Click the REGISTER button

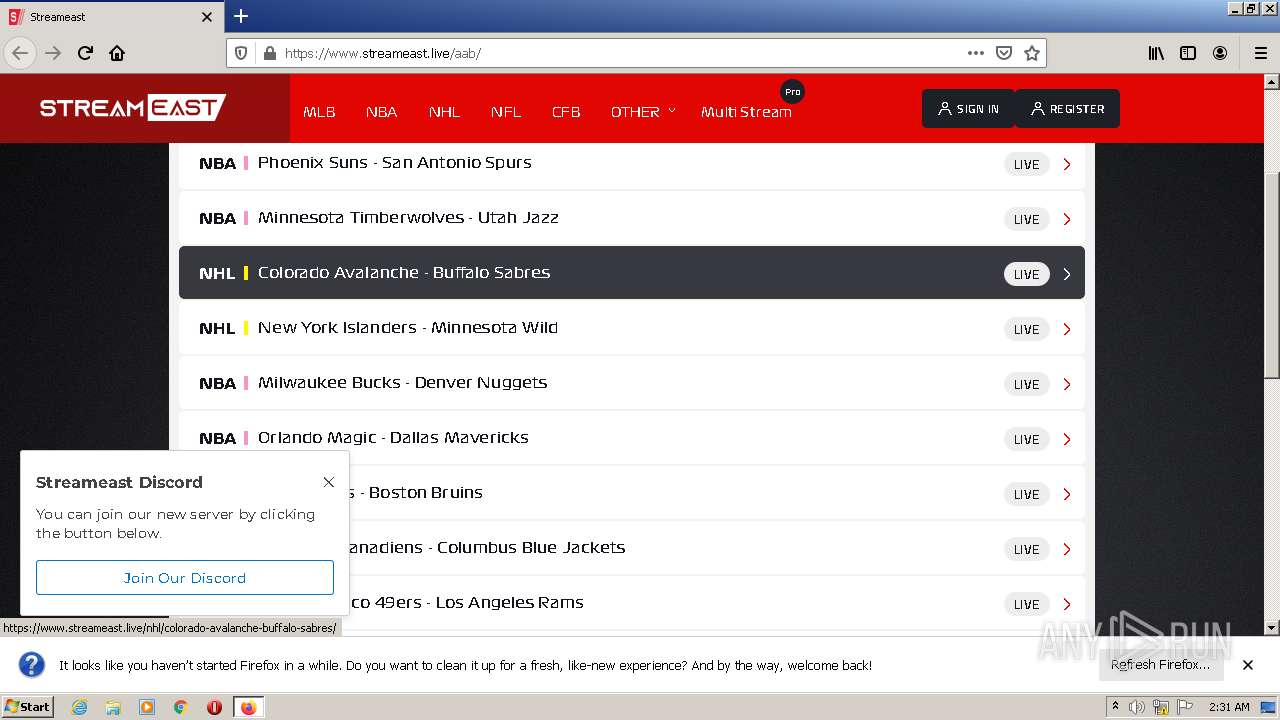[x=1067, y=109]
